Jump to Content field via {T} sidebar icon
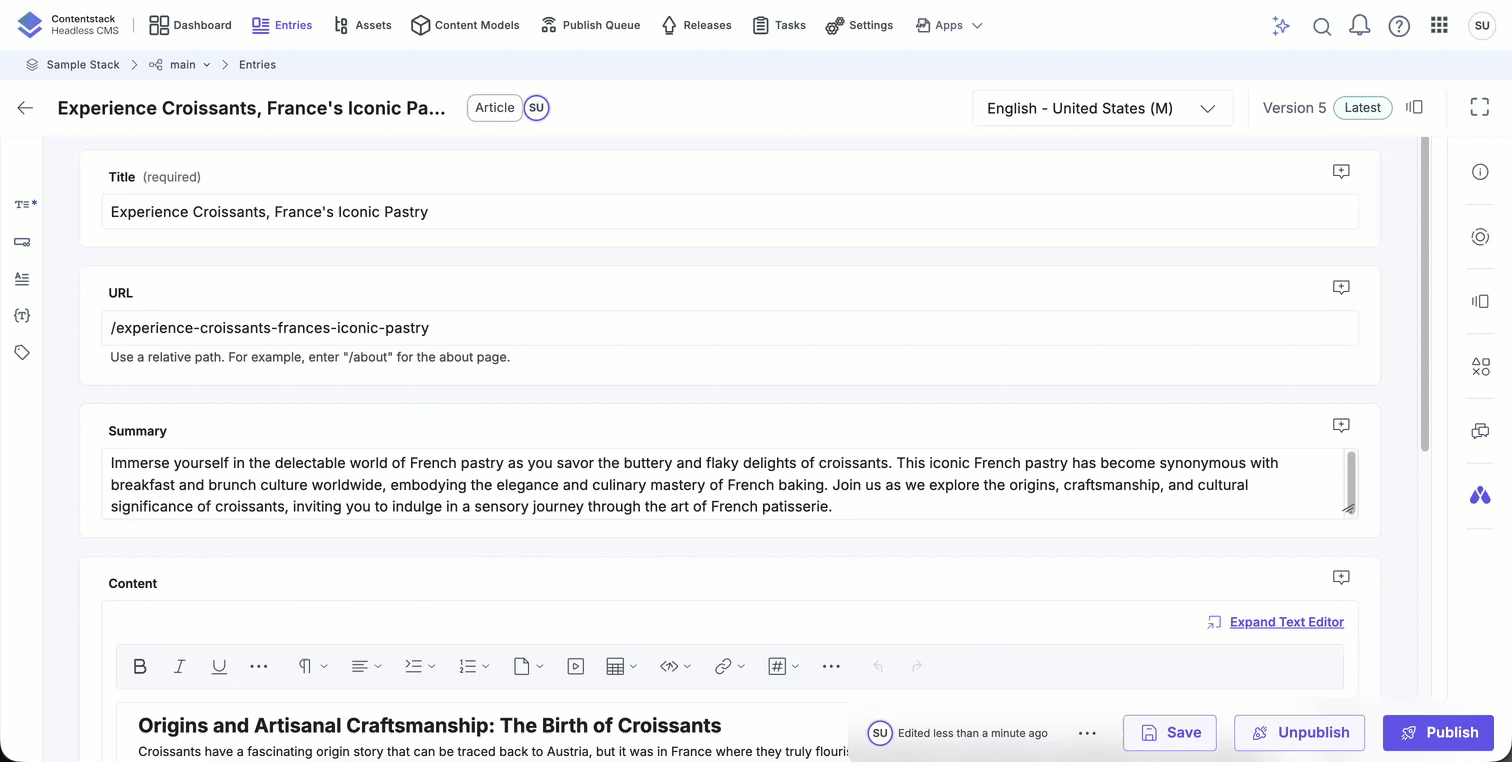Viewport: 1512px width, 762px height. point(22,315)
